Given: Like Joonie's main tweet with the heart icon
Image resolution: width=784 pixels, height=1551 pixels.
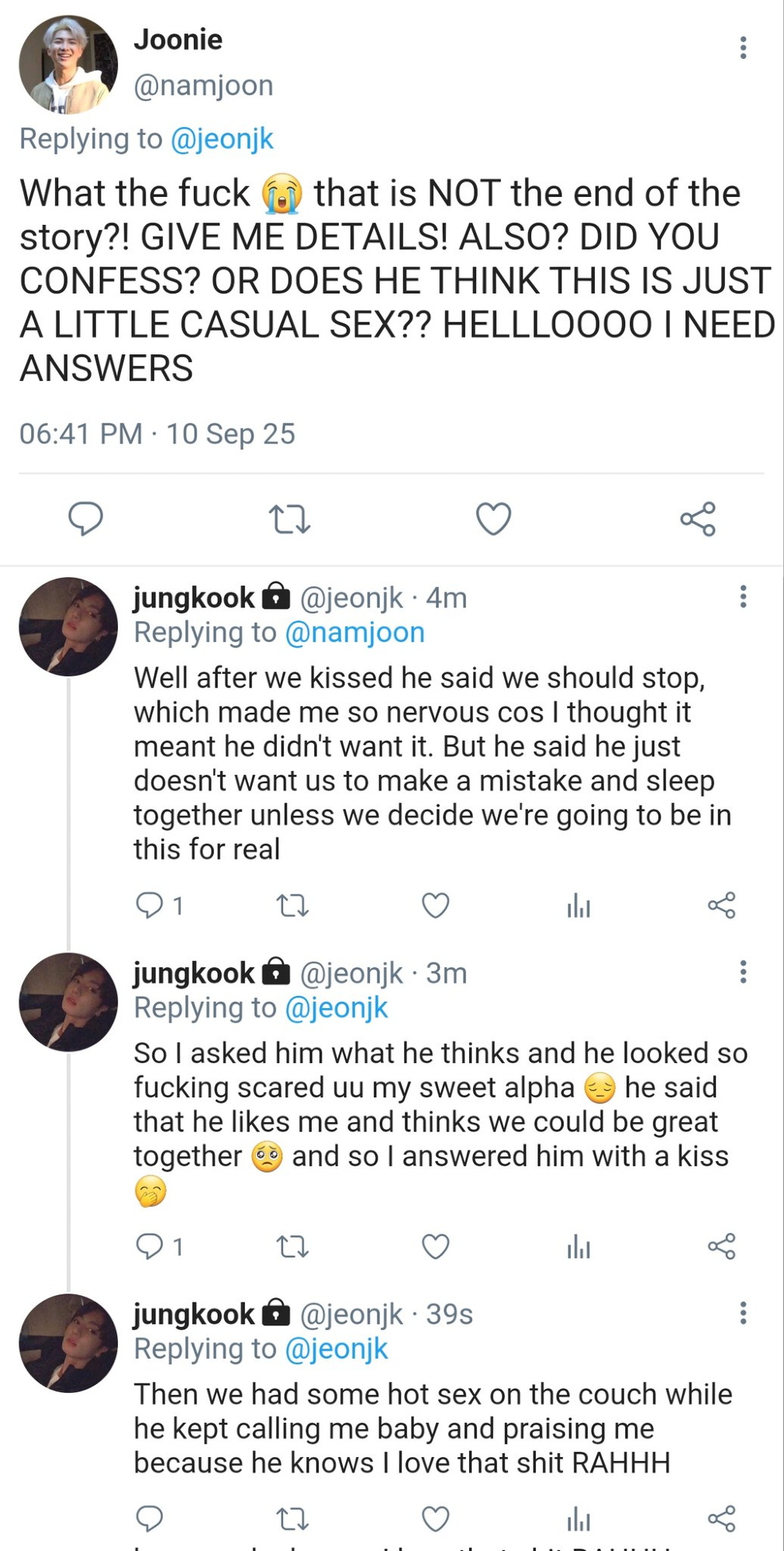Looking at the screenshot, I should (493, 519).
